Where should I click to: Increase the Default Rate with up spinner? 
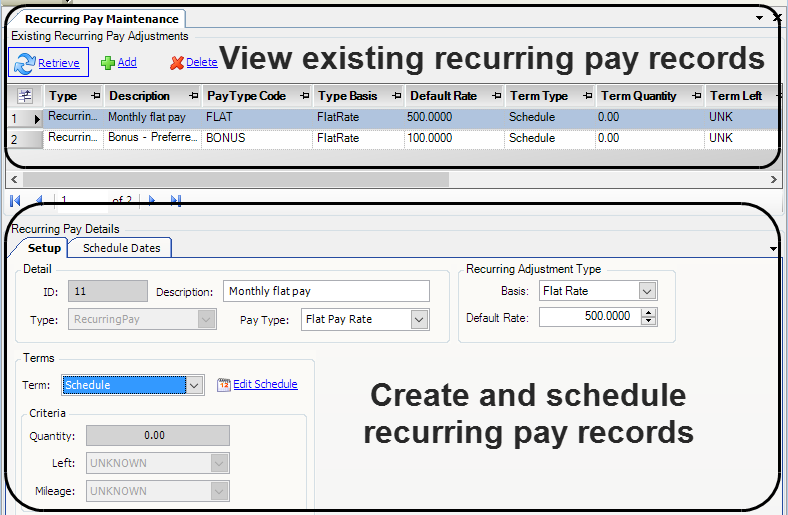click(648, 312)
